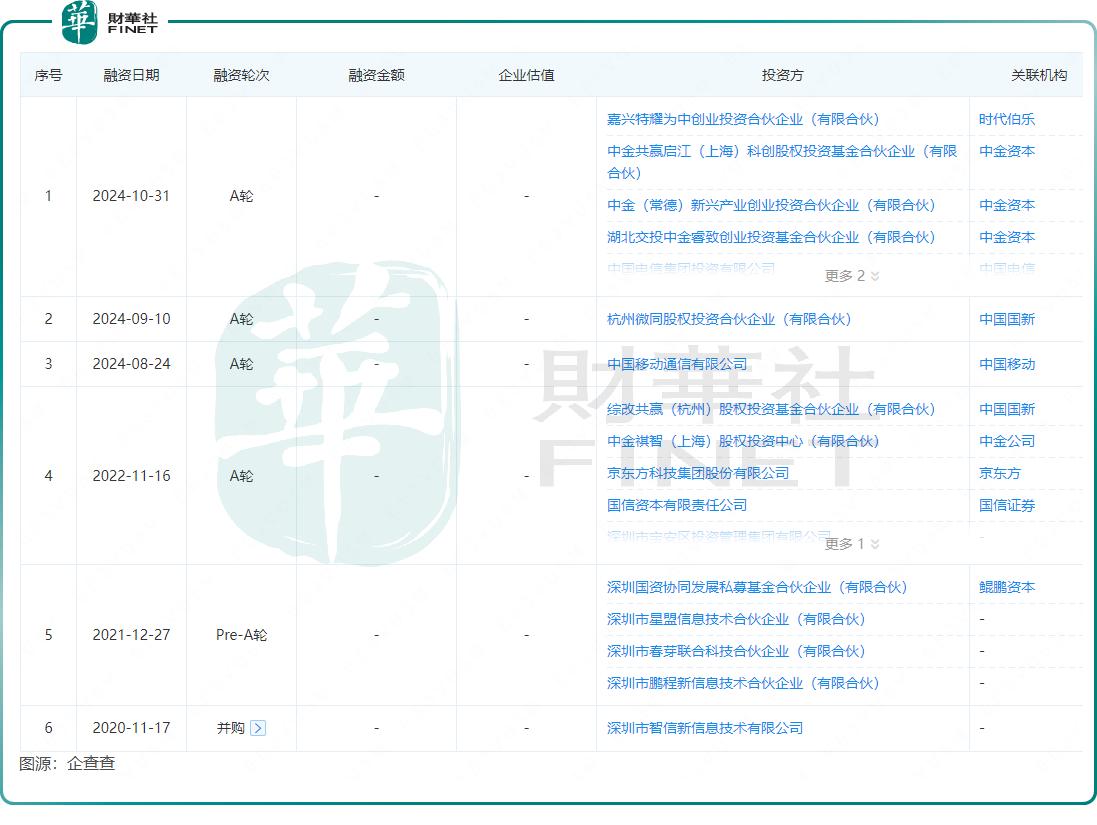Click A轮 in the 2024-09-10 row

[x=241, y=319]
